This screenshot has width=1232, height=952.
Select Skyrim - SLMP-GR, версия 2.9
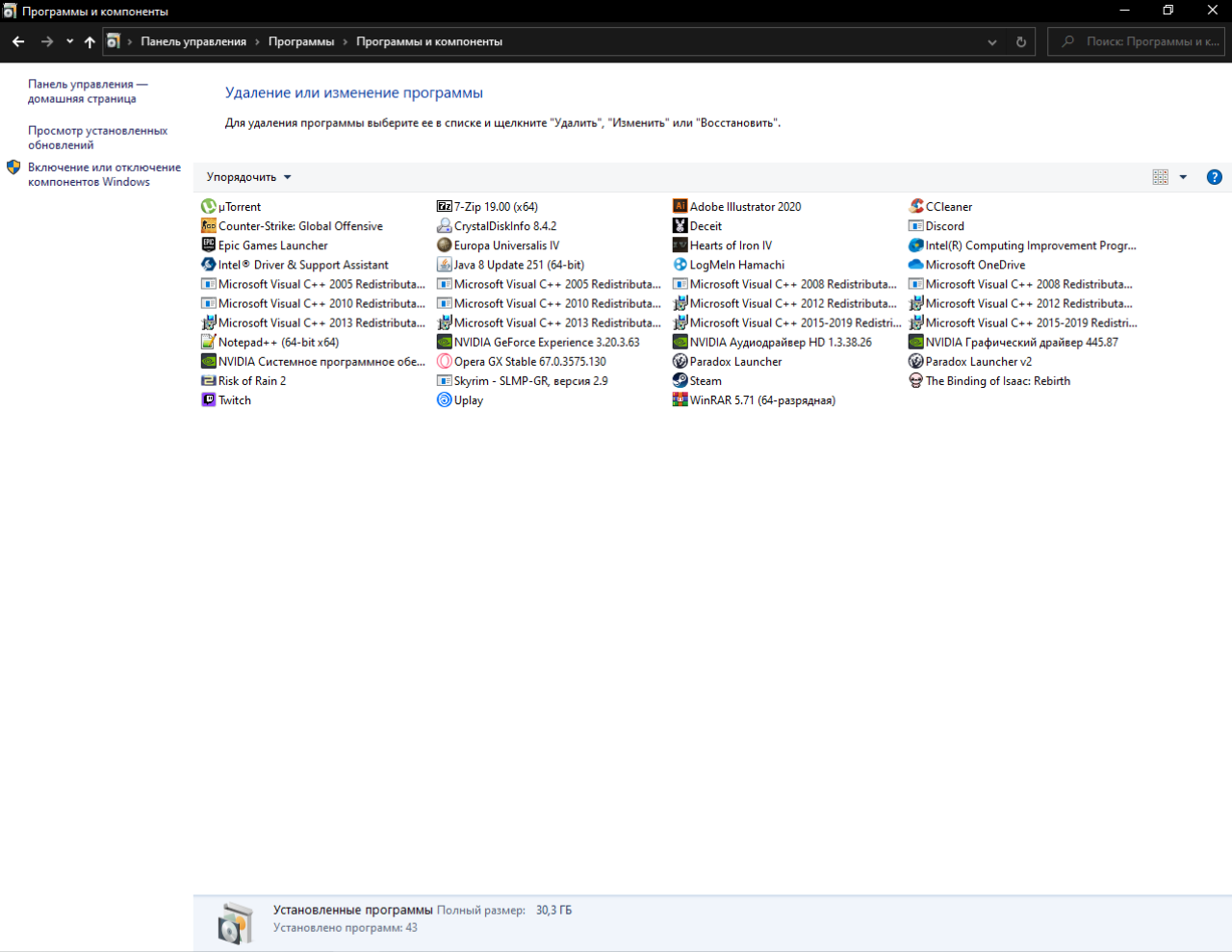coord(523,380)
